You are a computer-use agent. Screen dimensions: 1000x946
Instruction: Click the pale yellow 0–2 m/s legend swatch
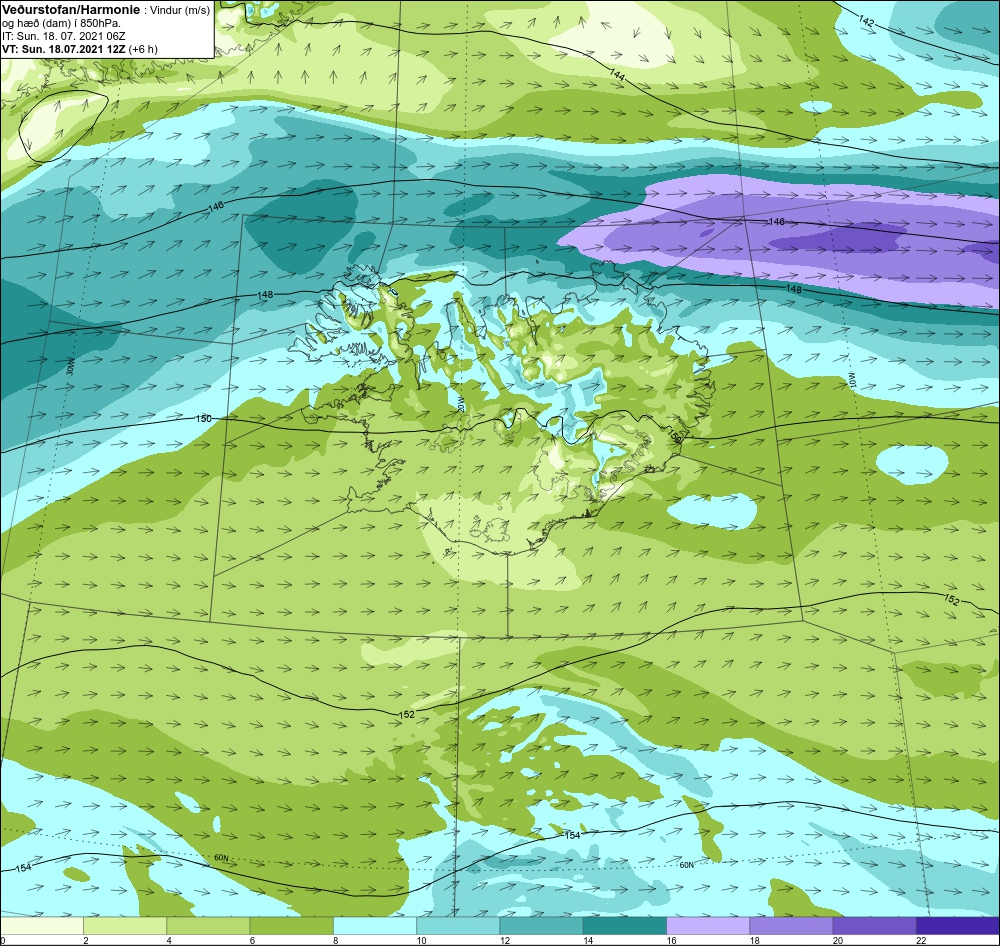[x=42, y=925]
